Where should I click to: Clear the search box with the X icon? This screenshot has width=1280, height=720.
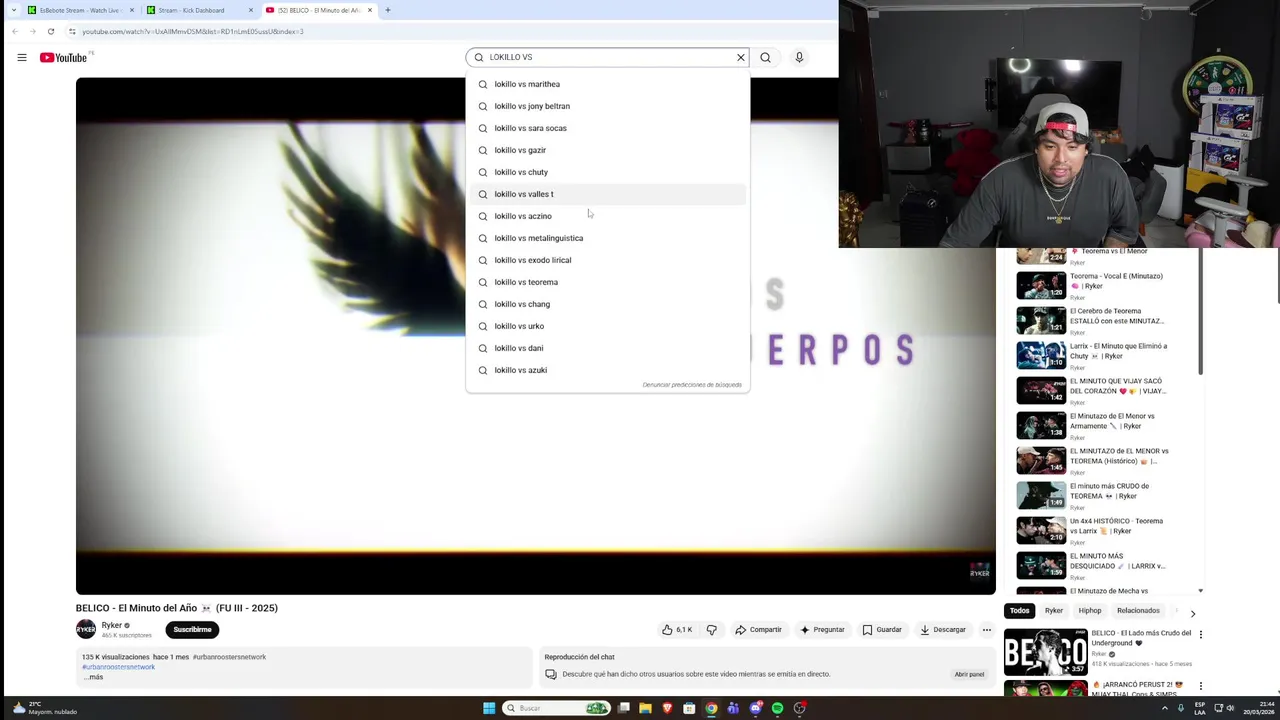pos(741,57)
